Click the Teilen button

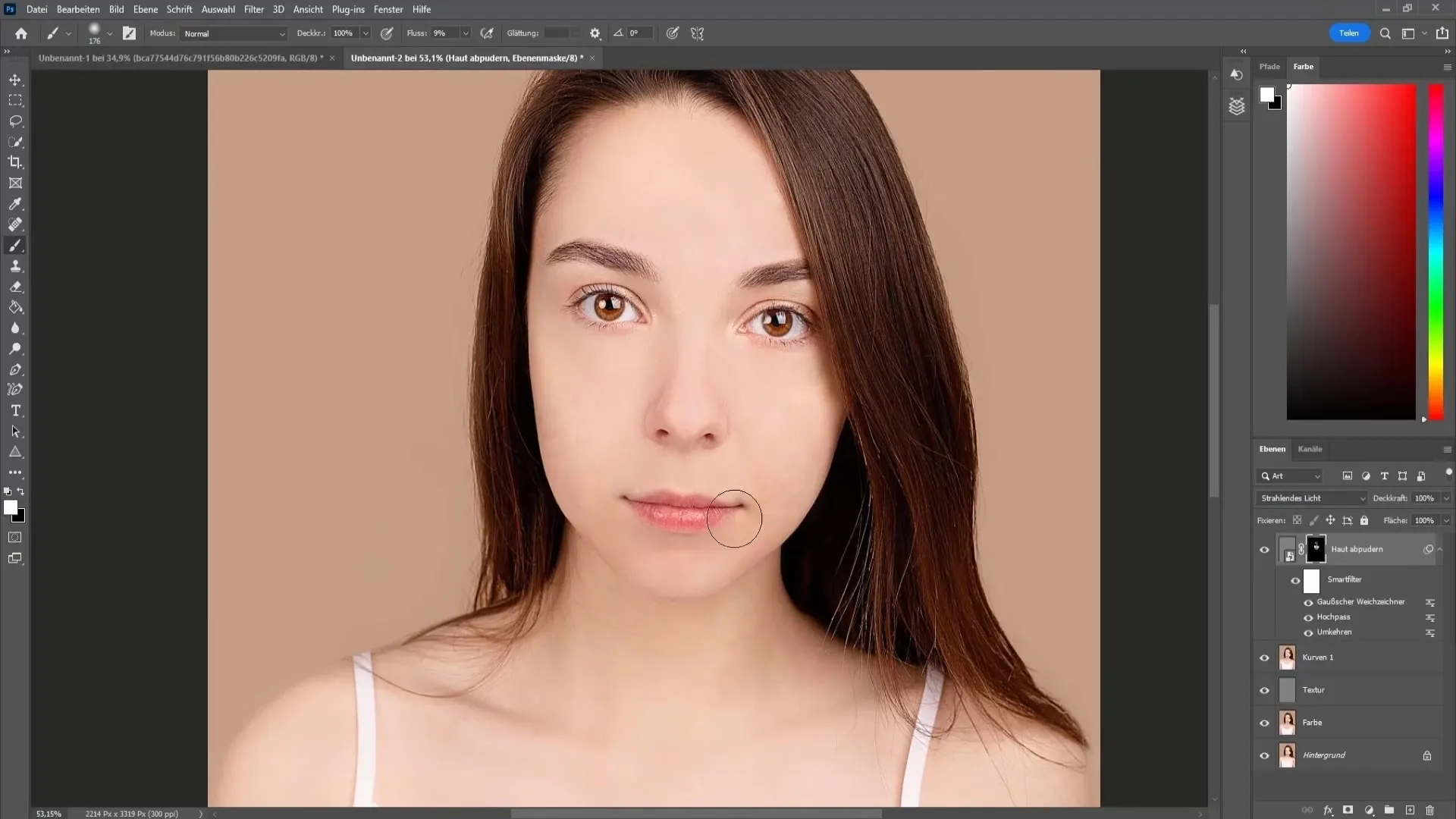1349,33
